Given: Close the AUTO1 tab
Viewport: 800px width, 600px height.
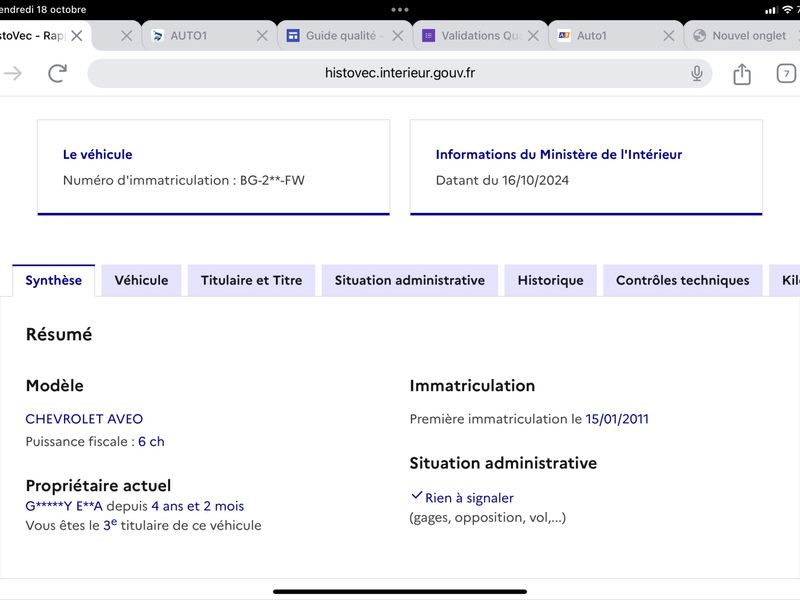Looking at the screenshot, I should pyautogui.click(x=262, y=36).
